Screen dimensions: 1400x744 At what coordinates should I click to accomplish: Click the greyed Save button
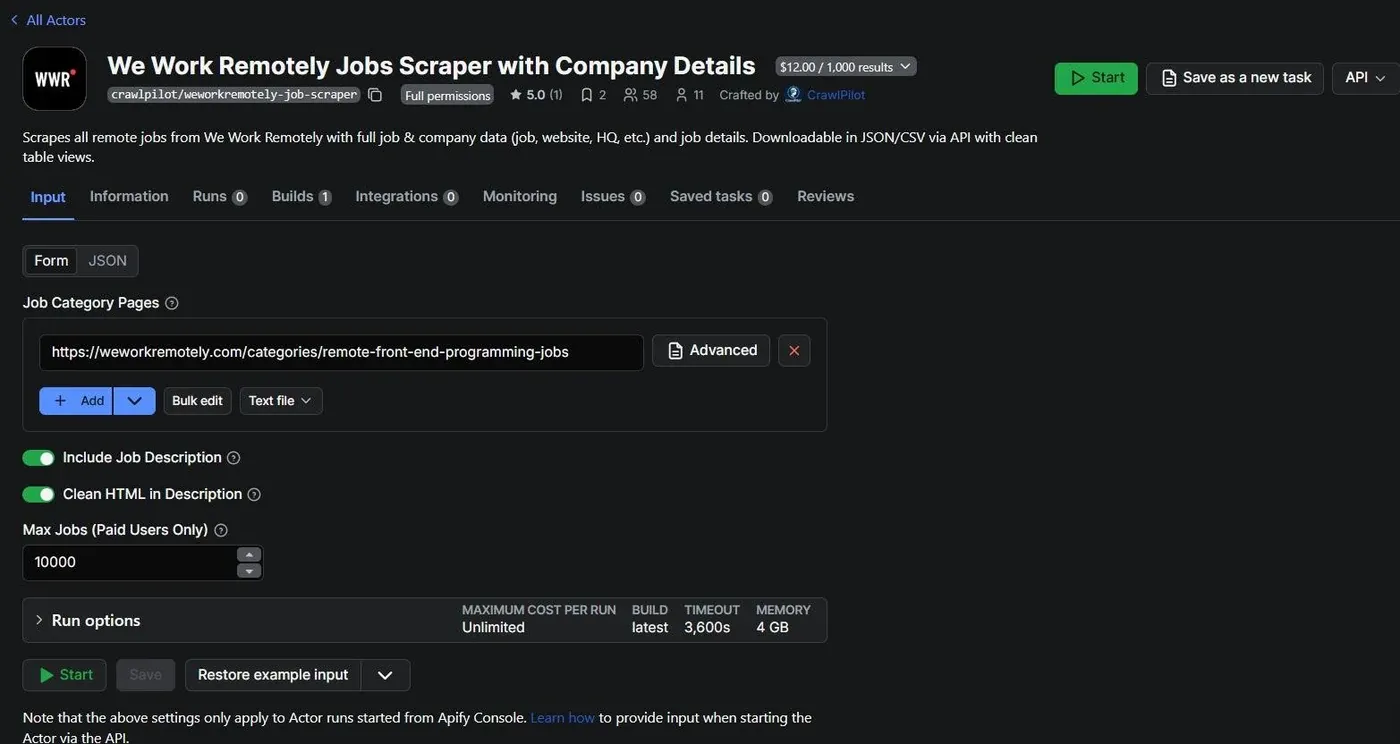pyautogui.click(x=145, y=675)
